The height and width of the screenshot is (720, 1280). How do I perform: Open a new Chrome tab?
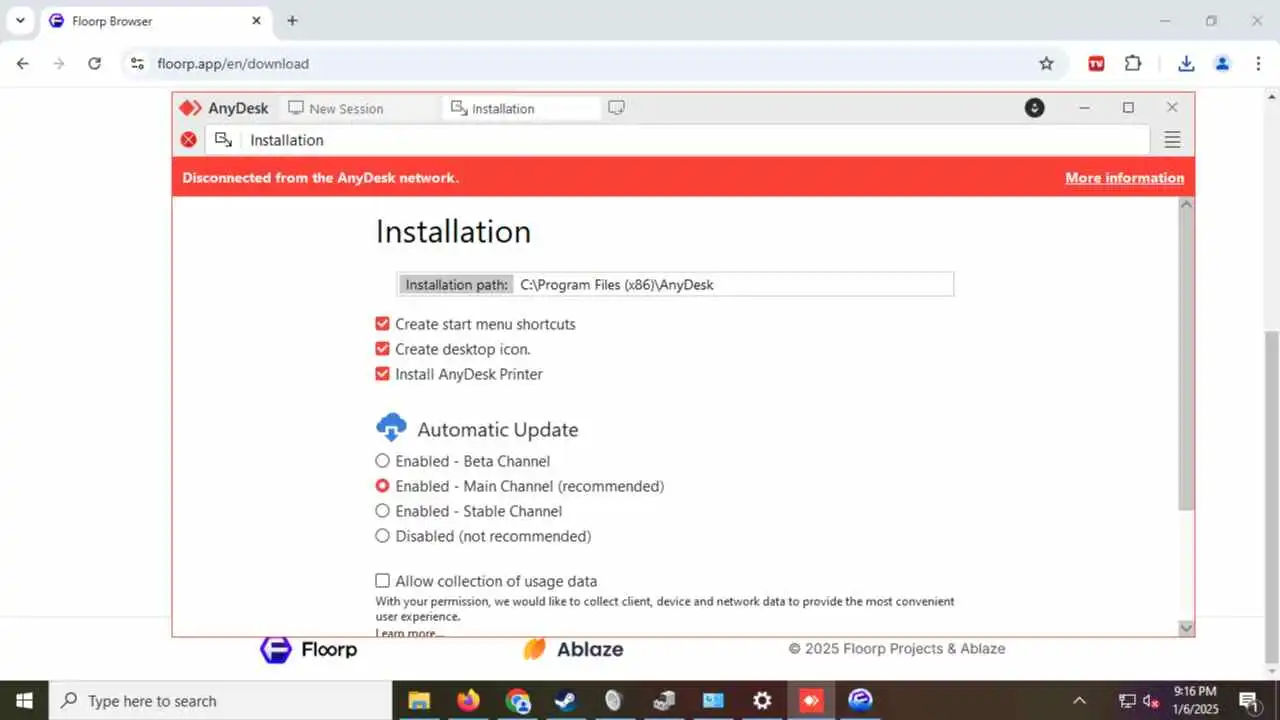292,20
